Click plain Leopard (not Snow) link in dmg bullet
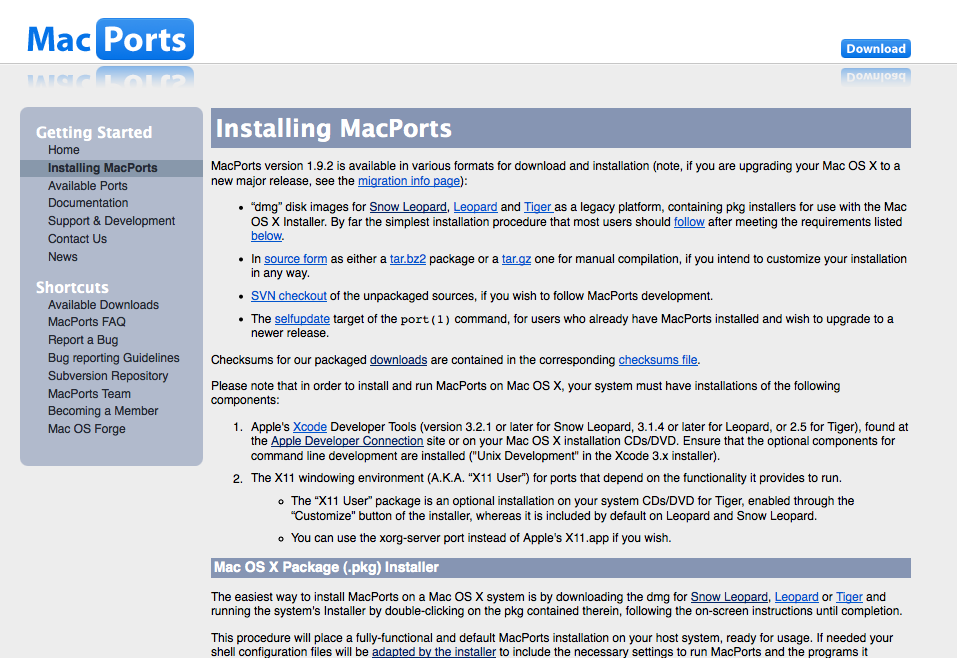Viewport: 957px width, 658px height. tap(475, 207)
